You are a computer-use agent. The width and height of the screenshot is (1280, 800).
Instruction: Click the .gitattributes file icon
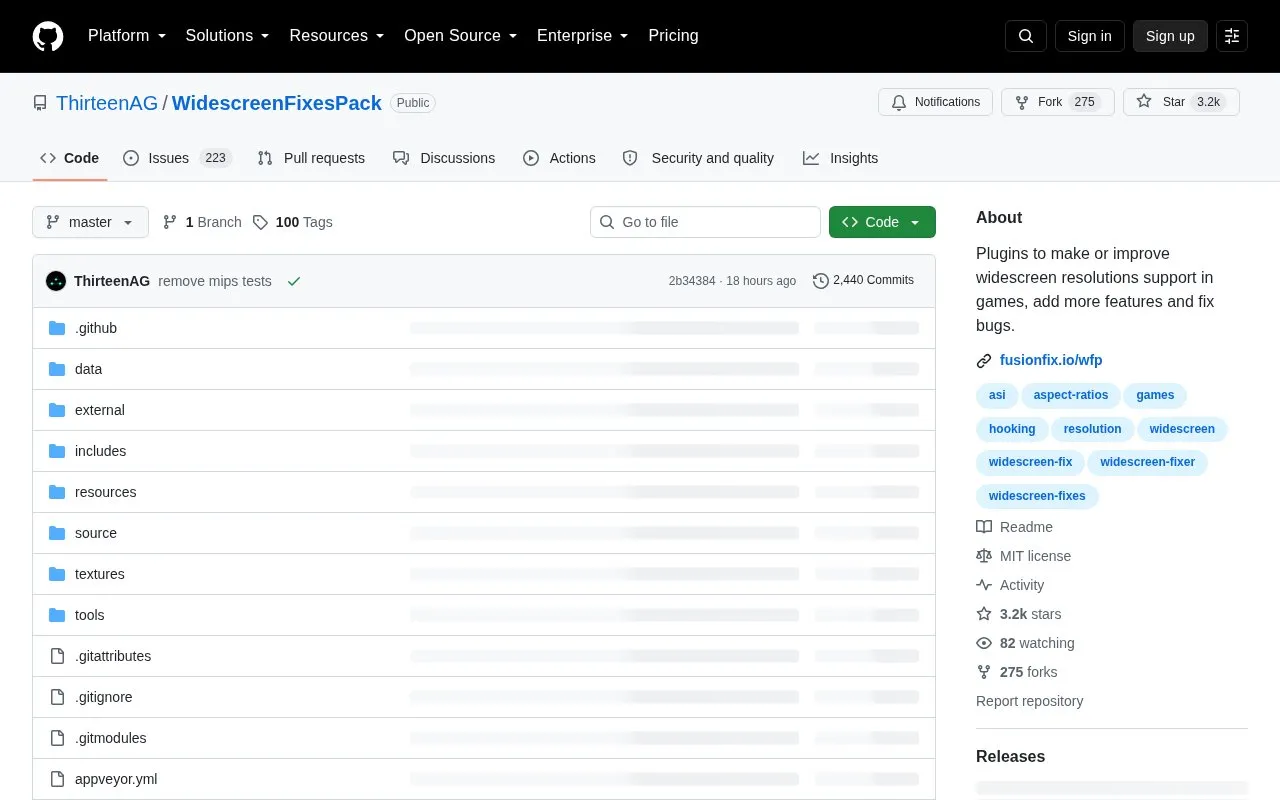click(57, 656)
